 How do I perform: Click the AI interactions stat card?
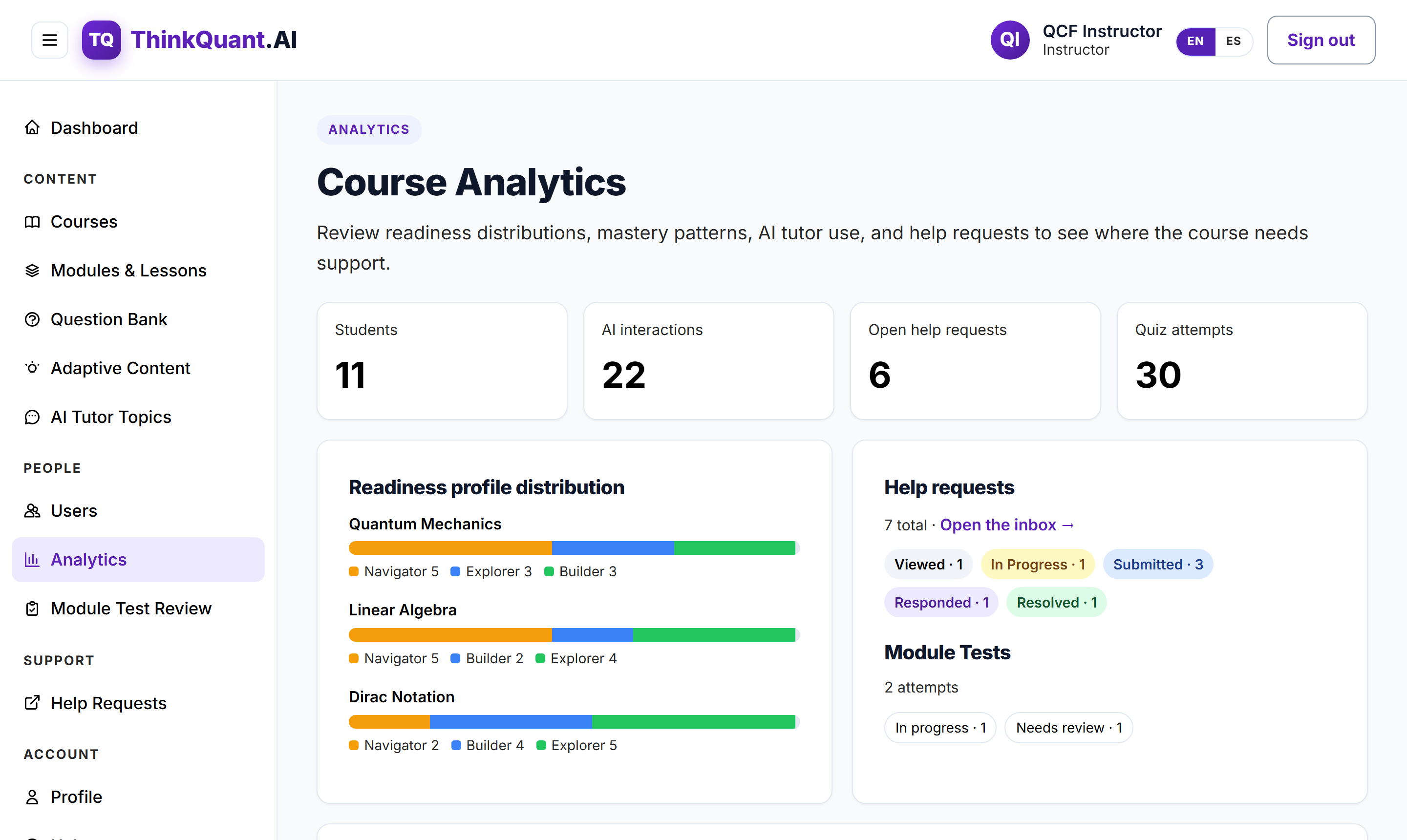click(x=709, y=361)
